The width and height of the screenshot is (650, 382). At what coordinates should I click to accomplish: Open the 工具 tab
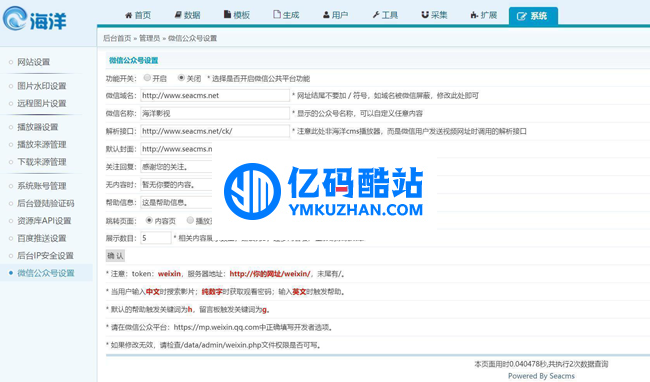point(385,15)
